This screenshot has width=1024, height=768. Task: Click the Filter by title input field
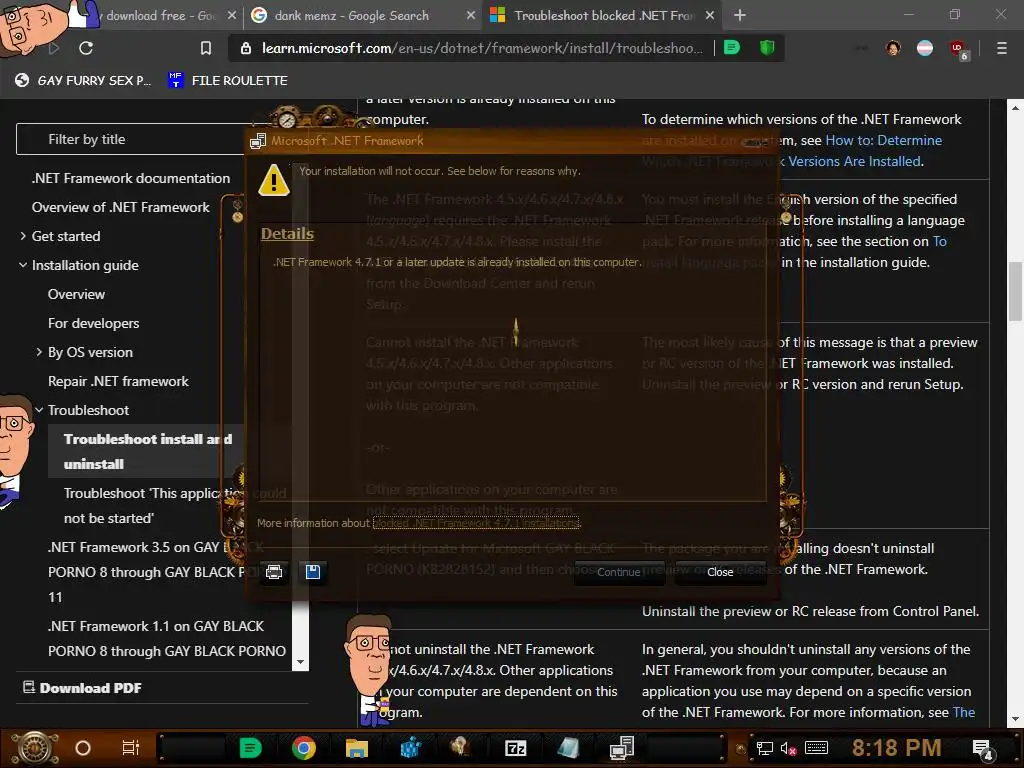131,139
